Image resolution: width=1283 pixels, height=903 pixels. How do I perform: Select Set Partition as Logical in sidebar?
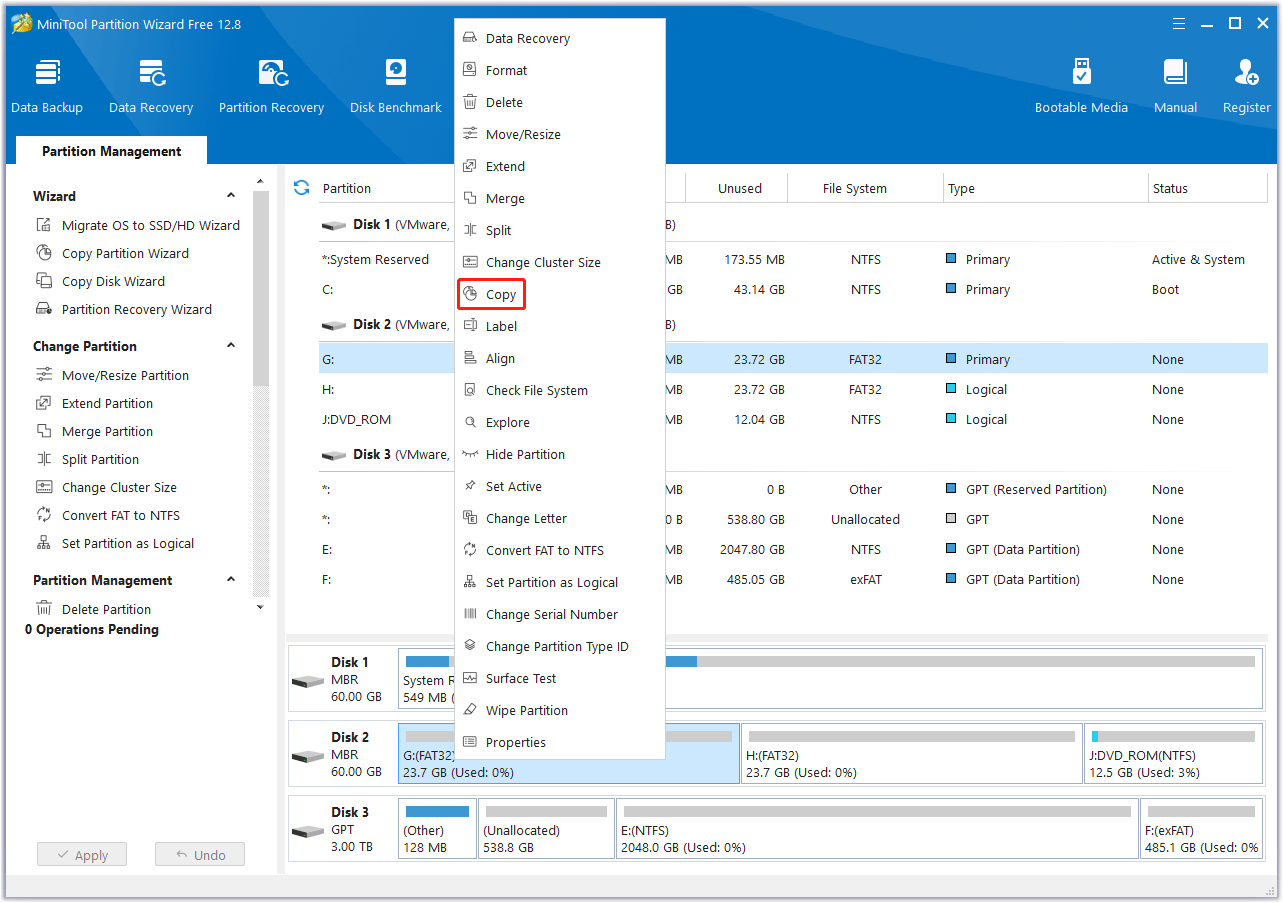(115, 543)
